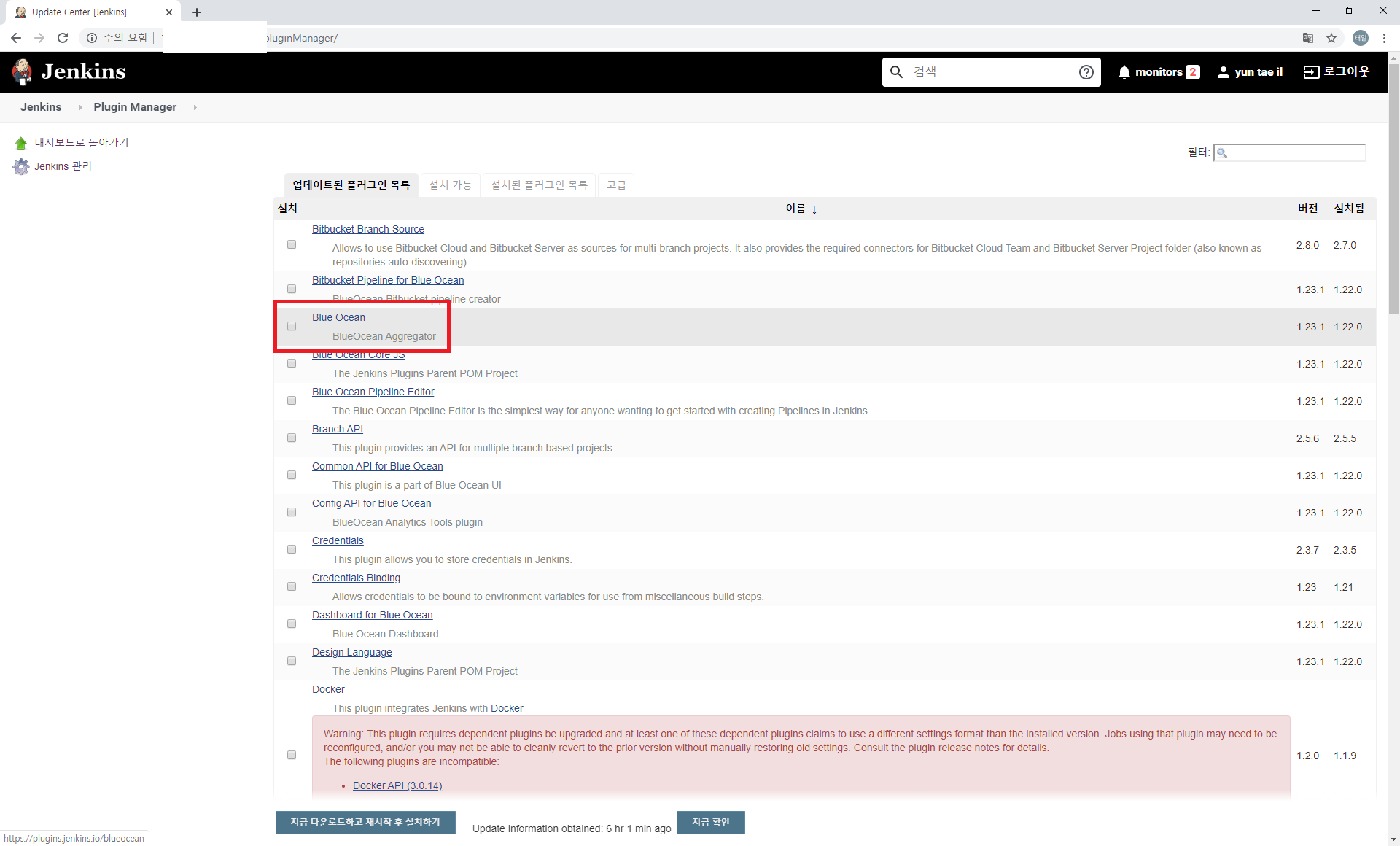Image resolution: width=1400 pixels, height=846 pixels.
Task: Expand breadcrumb arrow after Jenkins
Action: (80, 107)
